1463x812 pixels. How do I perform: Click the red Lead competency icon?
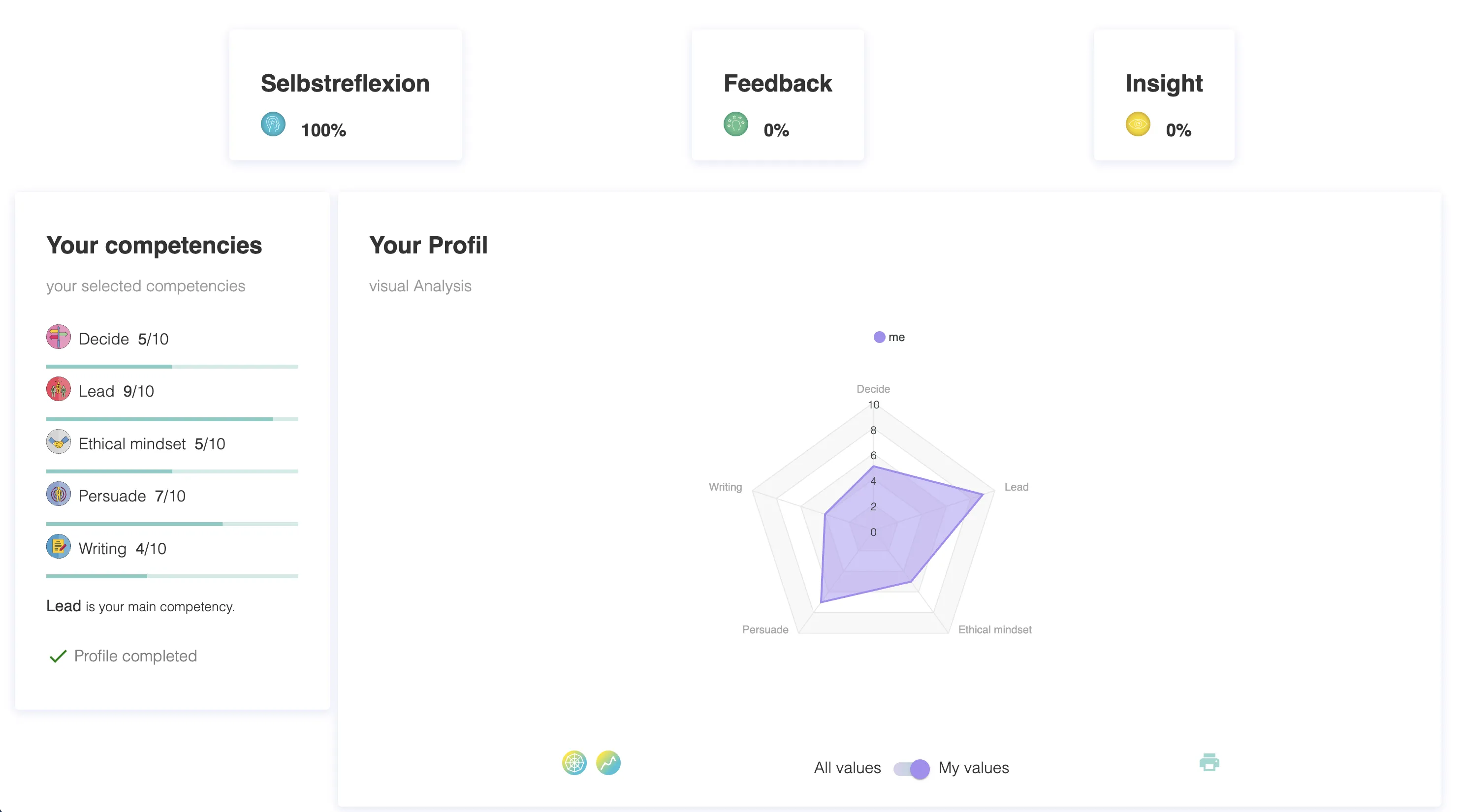click(58, 389)
